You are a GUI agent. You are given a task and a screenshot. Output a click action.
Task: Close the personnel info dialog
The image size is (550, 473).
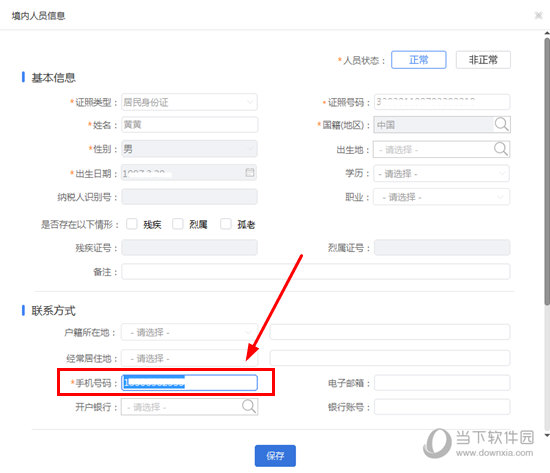[x=538, y=15]
